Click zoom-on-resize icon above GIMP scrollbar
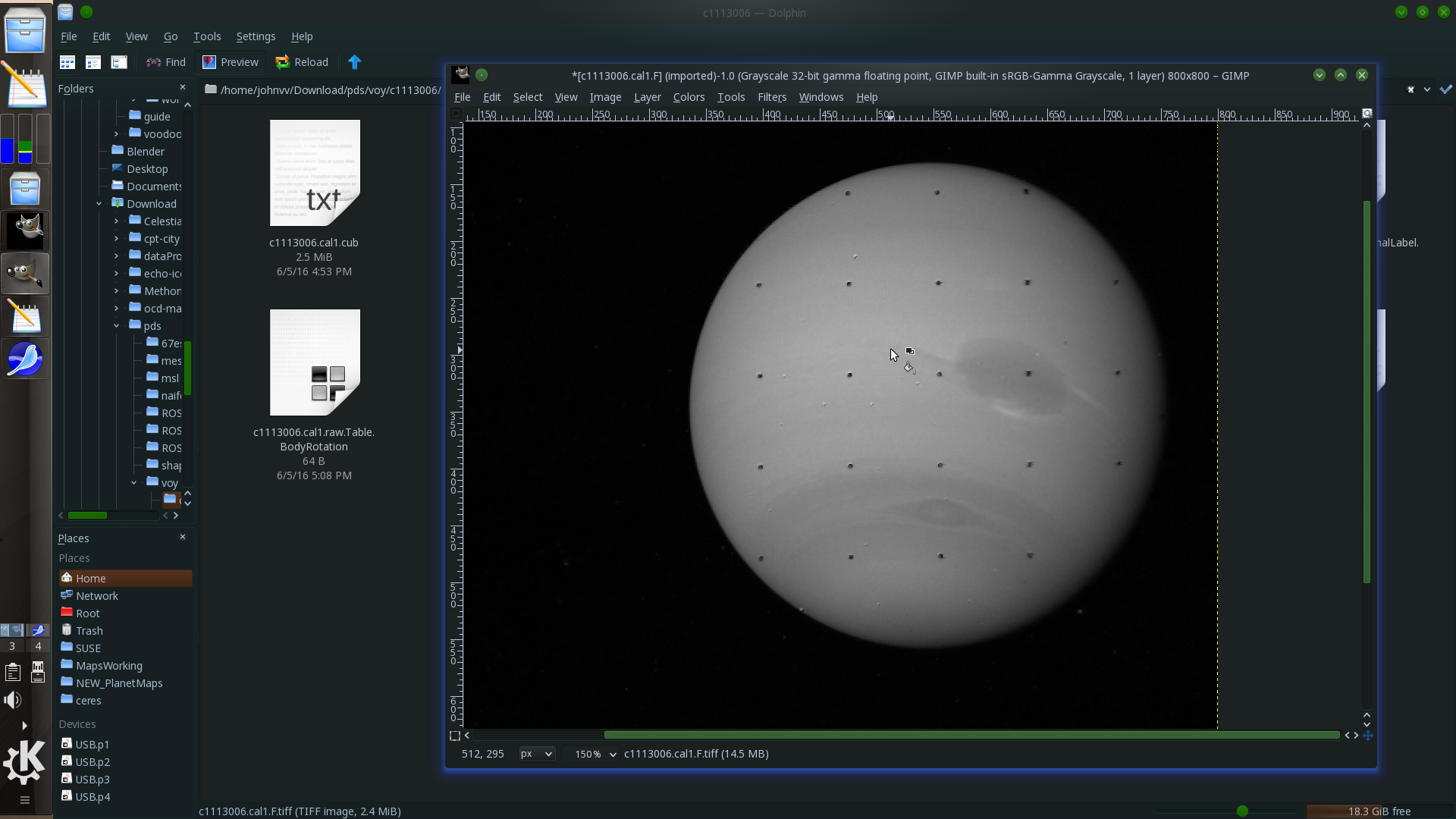The width and height of the screenshot is (1456, 819). tap(1367, 114)
